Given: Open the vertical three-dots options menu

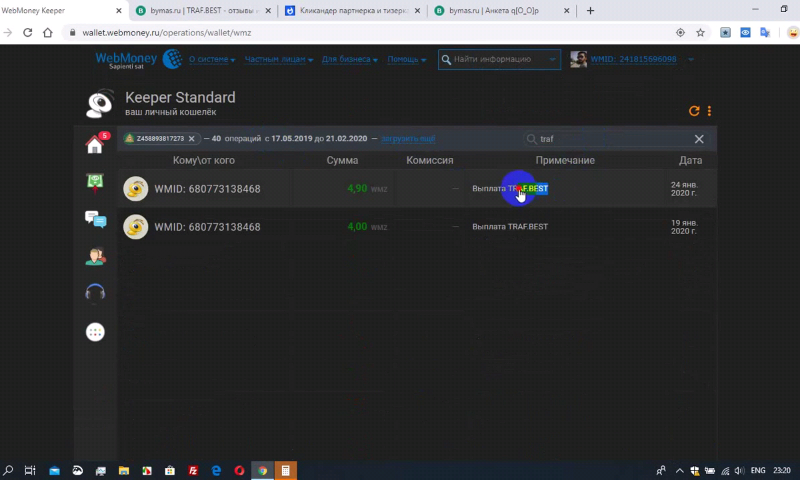Looking at the screenshot, I should tap(710, 111).
